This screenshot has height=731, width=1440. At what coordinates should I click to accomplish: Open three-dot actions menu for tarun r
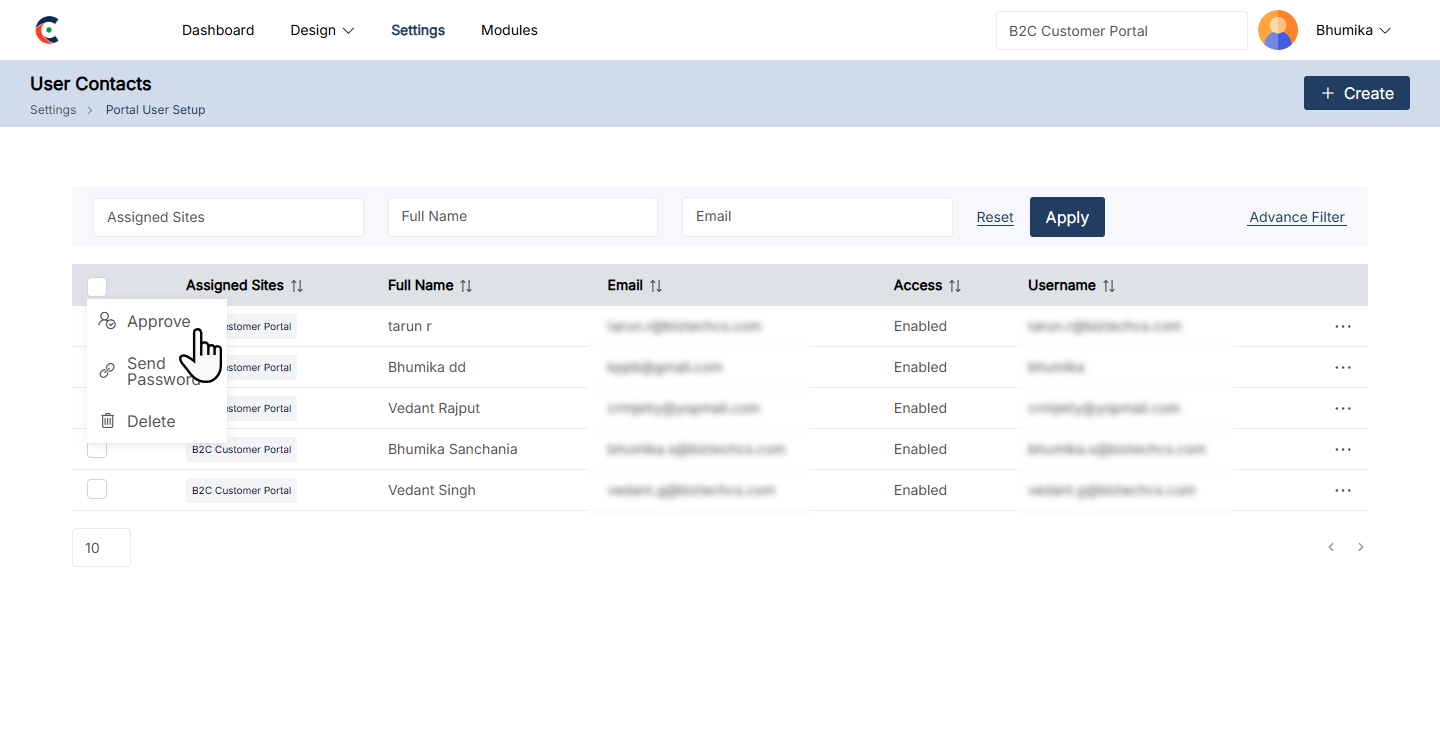1342,327
